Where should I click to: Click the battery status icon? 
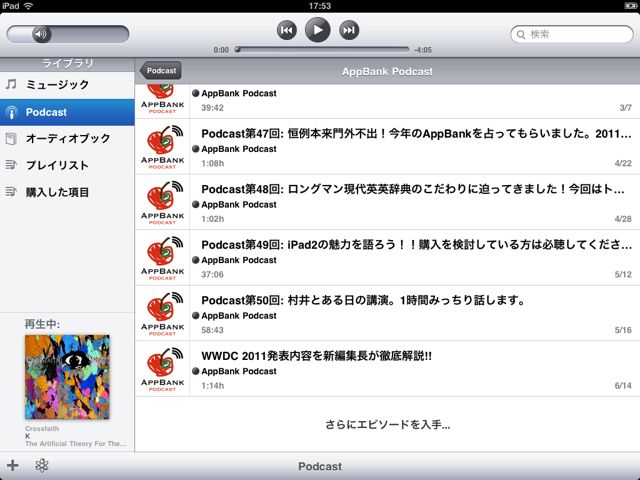(x=629, y=6)
